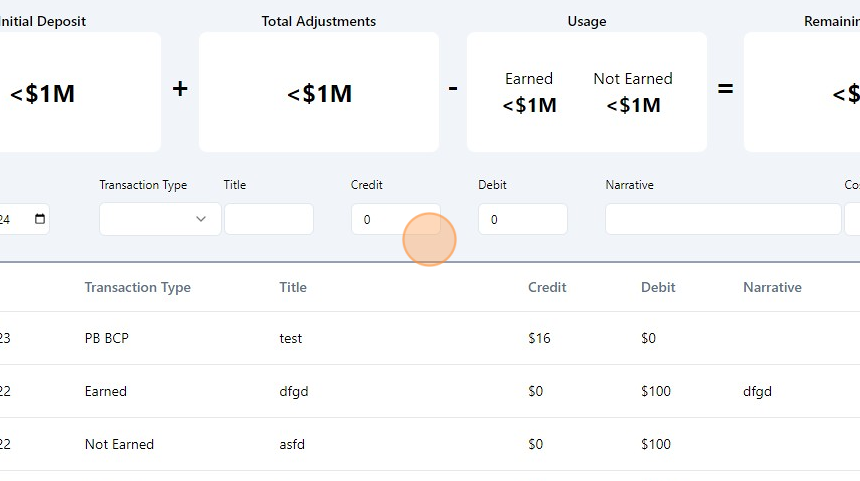
Task: Click the $16 credit cell
Action: coord(539,338)
